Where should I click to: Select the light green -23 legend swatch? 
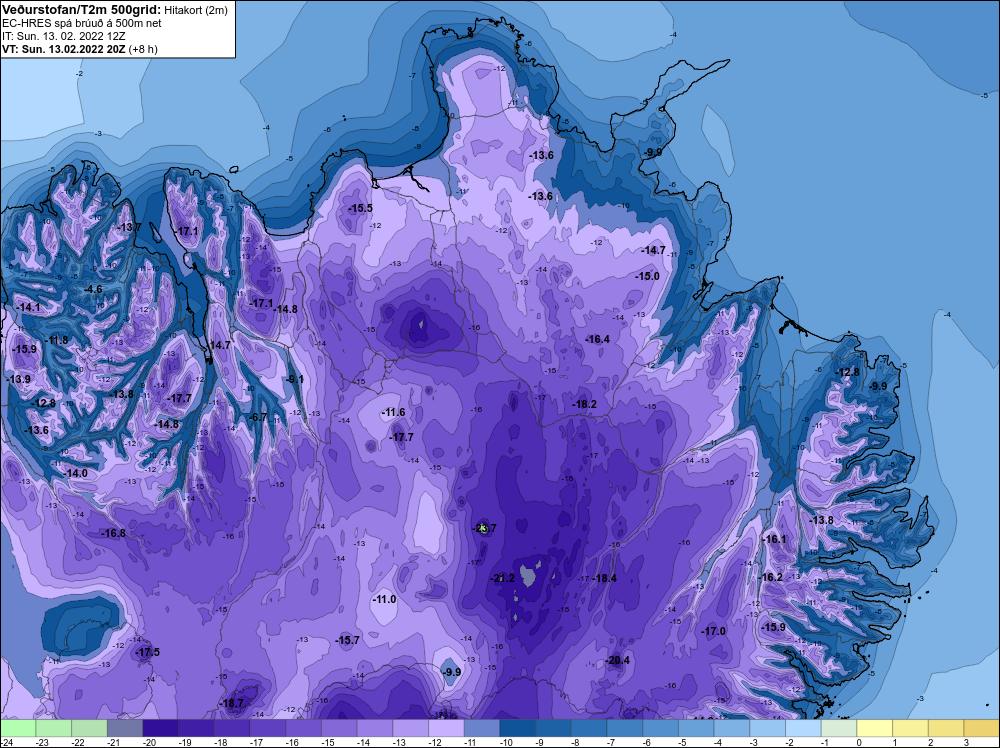coord(54,728)
